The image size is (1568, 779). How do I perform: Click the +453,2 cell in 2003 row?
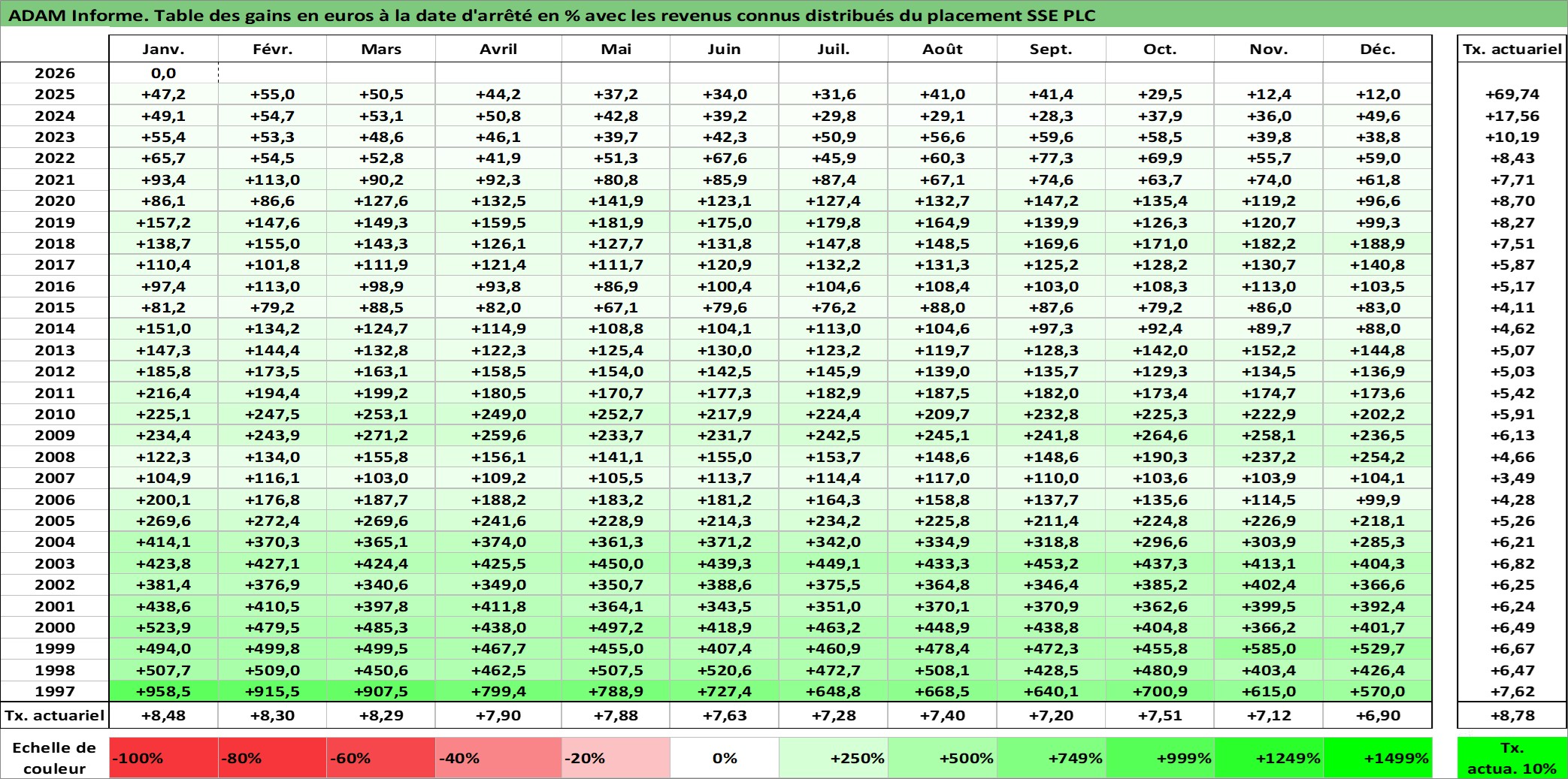pos(1051,563)
